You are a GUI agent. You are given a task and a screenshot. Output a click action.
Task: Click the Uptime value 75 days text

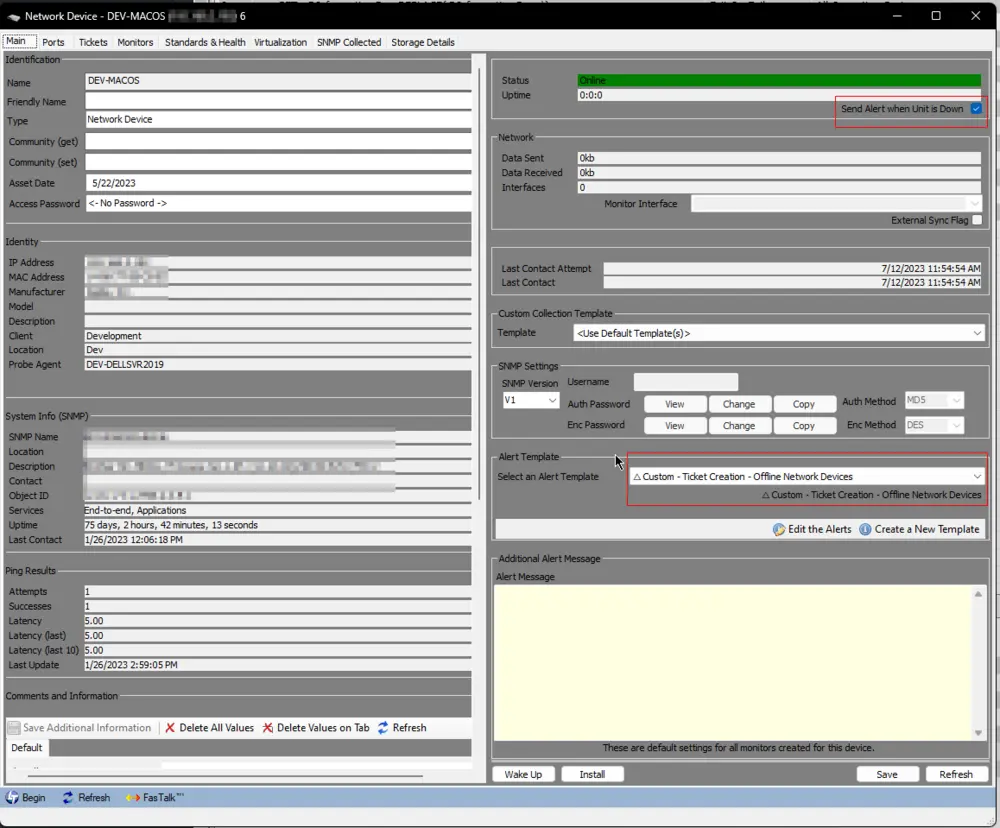coord(171,525)
